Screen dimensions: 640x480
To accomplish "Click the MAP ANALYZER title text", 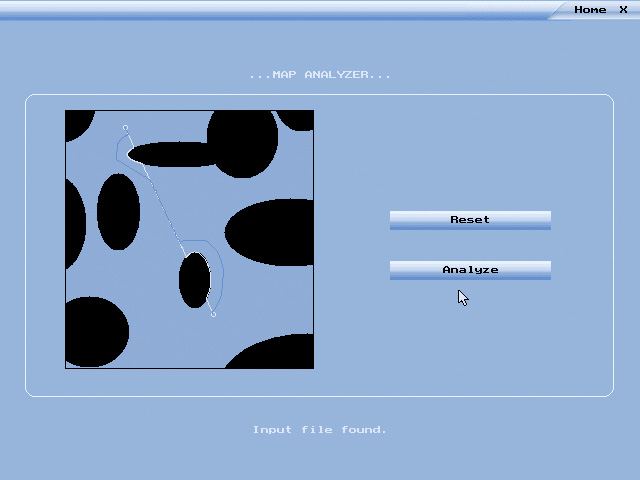I will click(320, 75).
